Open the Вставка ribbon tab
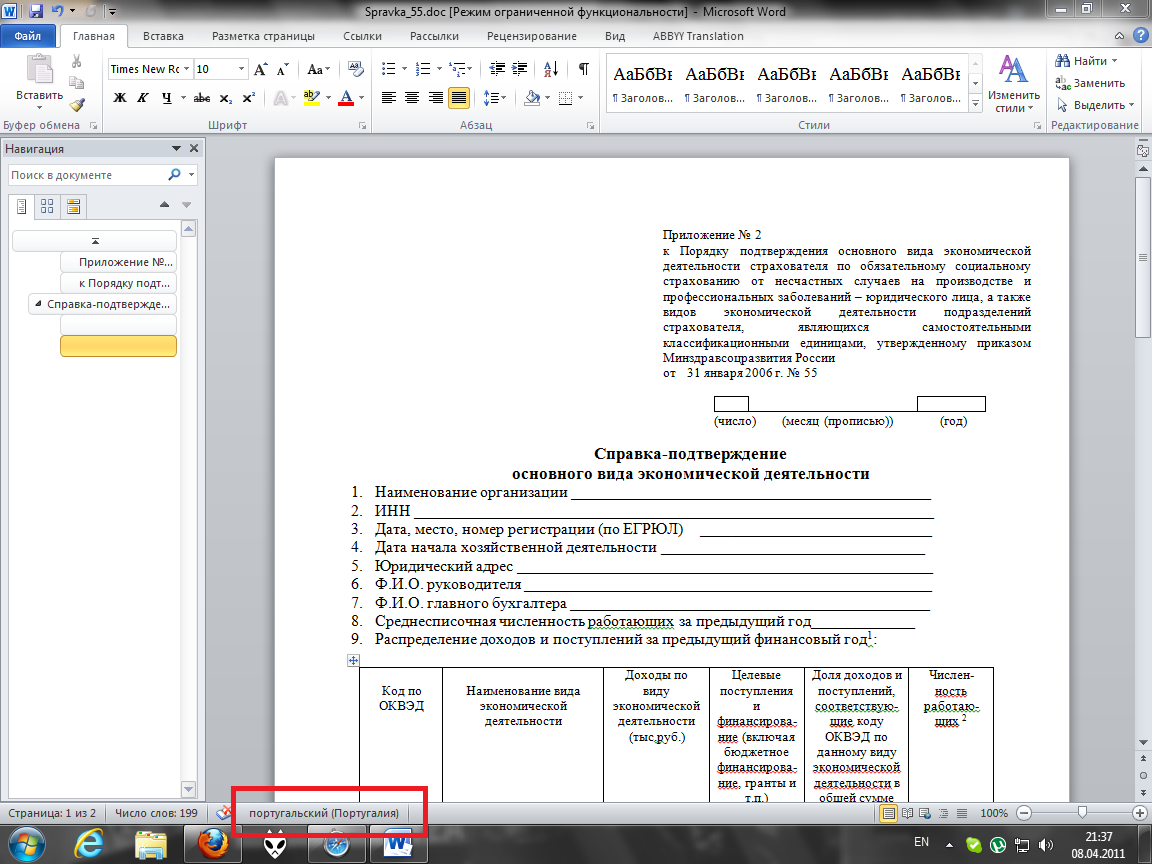Viewport: 1152px width, 864px height. click(163, 36)
